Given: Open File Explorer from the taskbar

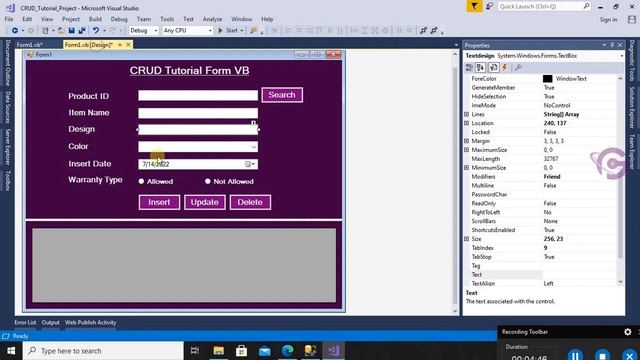Looking at the screenshot, I should [219, 351].
